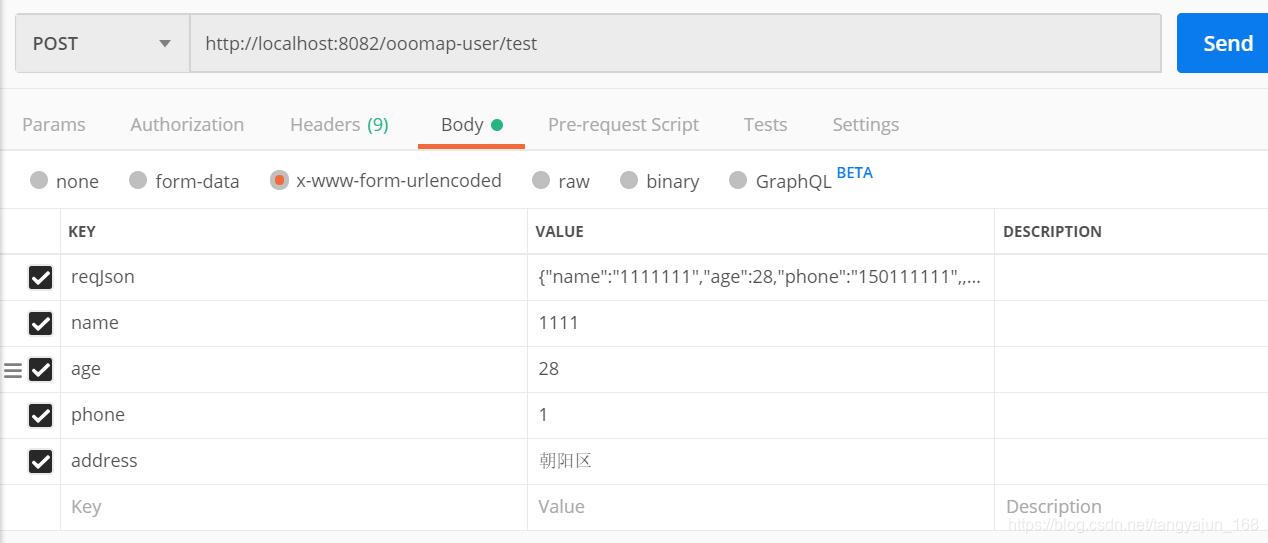Go to the Tests tab

click(765, 125)
